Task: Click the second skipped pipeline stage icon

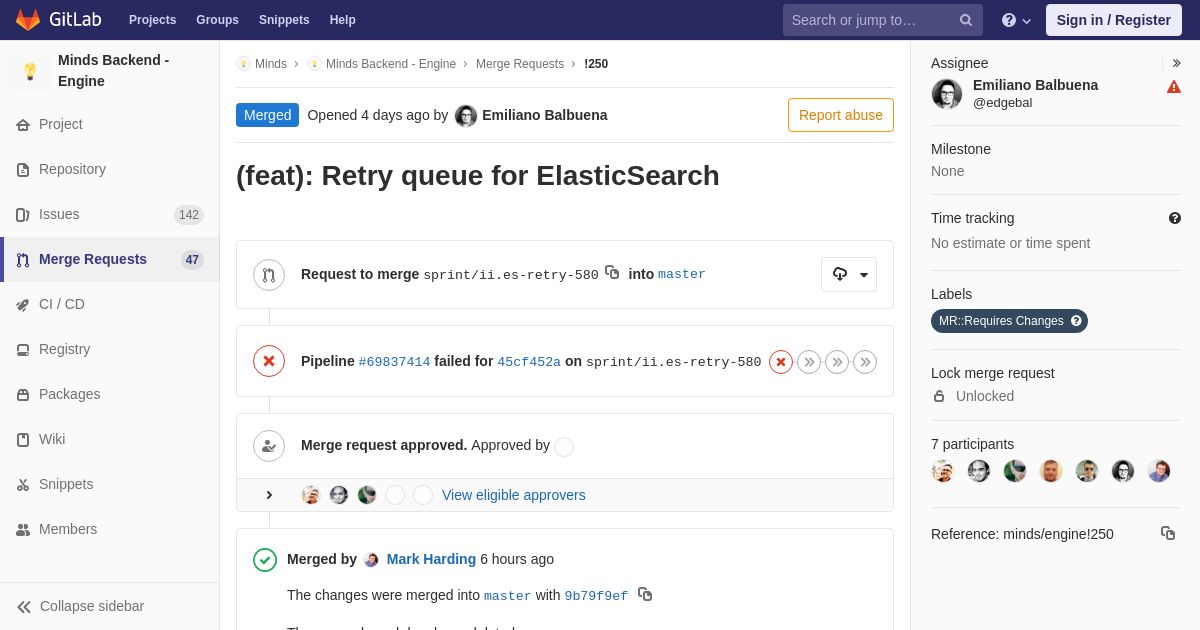Action: point(837,362)
